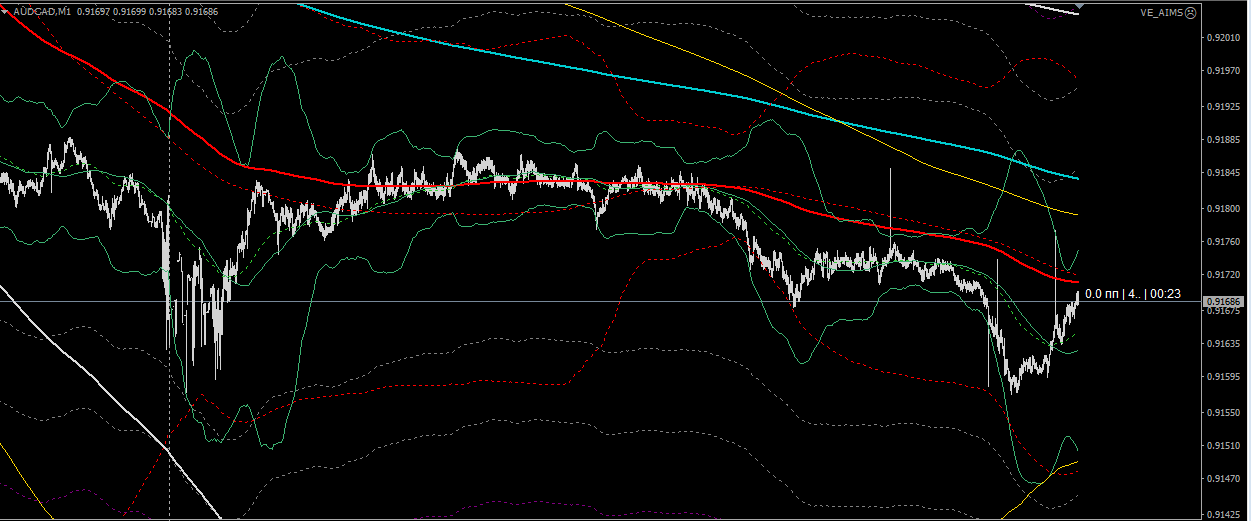This screenshot has width=1251, height=521.
Task: Click the current price label 0.91686
Action: pos(1224,301)
